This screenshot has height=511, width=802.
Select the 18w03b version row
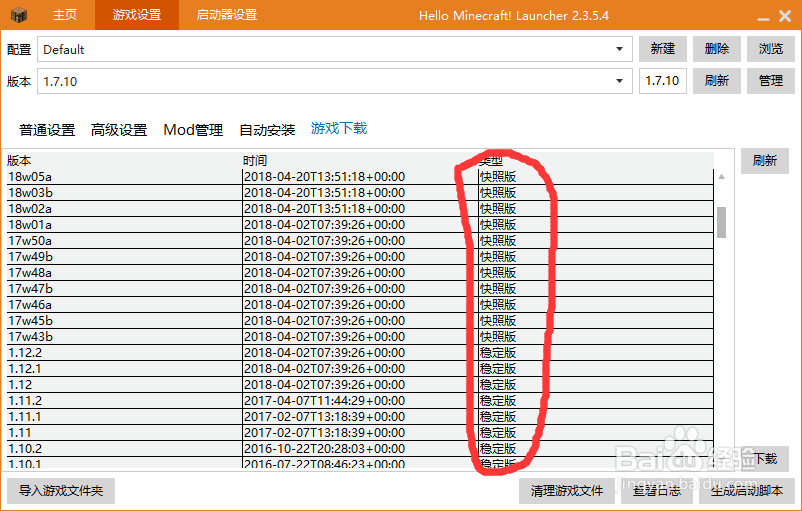point(360,193)
